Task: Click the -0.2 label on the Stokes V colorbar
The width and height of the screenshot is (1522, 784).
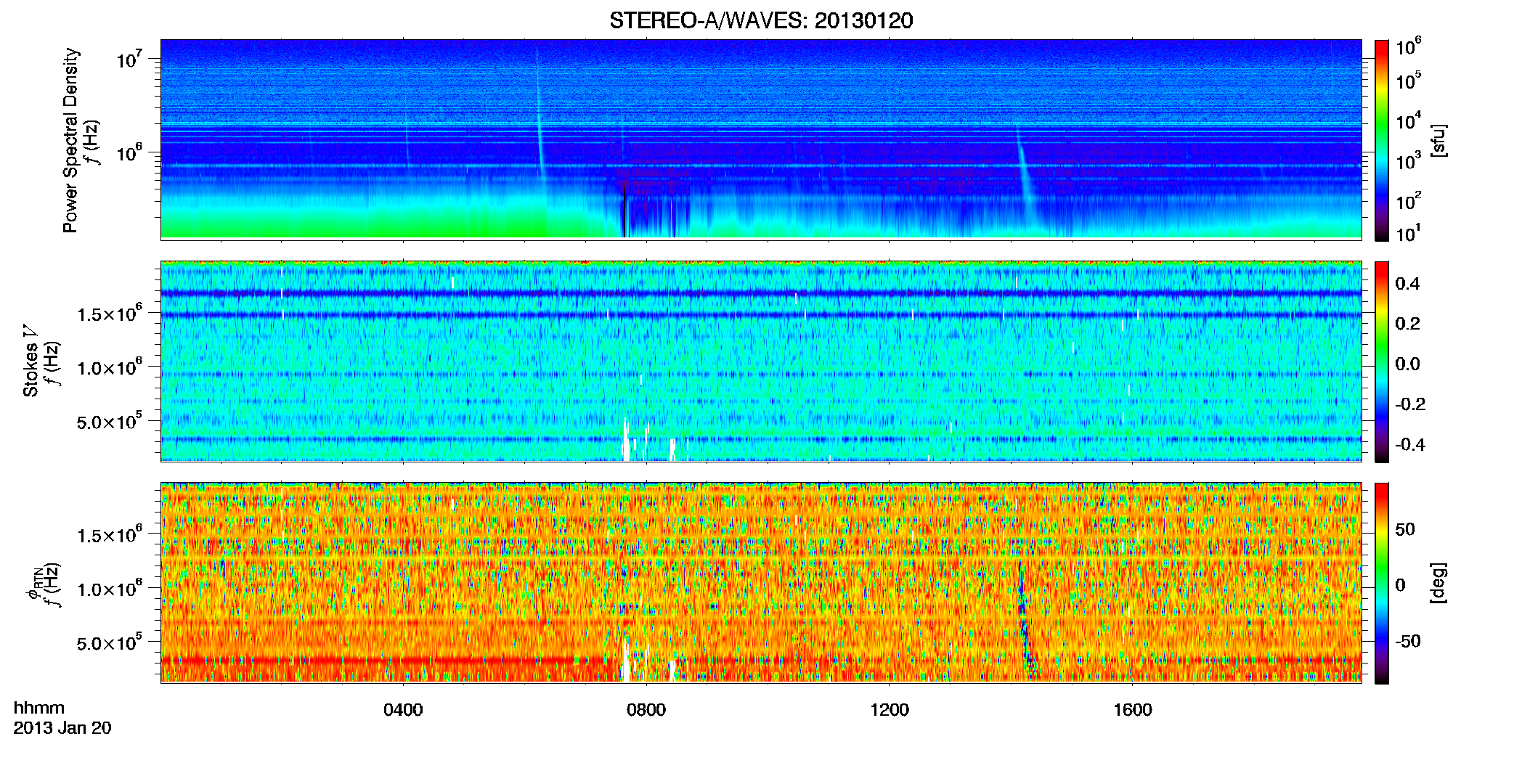Action: coord(1410,404)
